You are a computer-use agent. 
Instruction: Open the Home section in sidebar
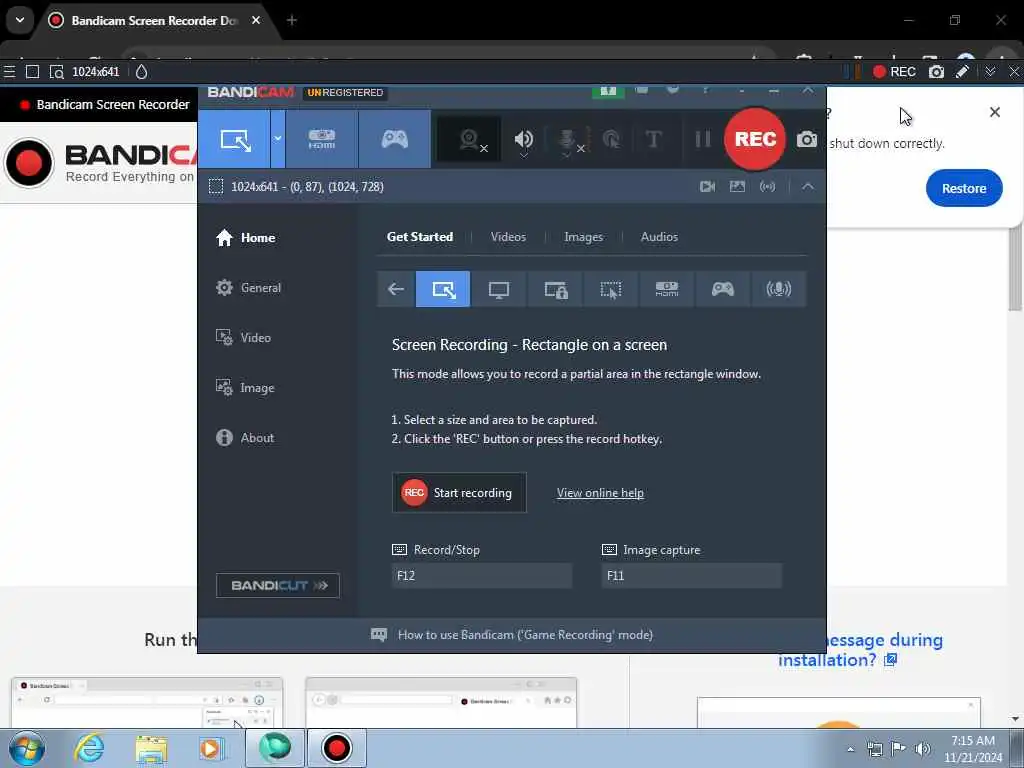click(x=246, y=238)
